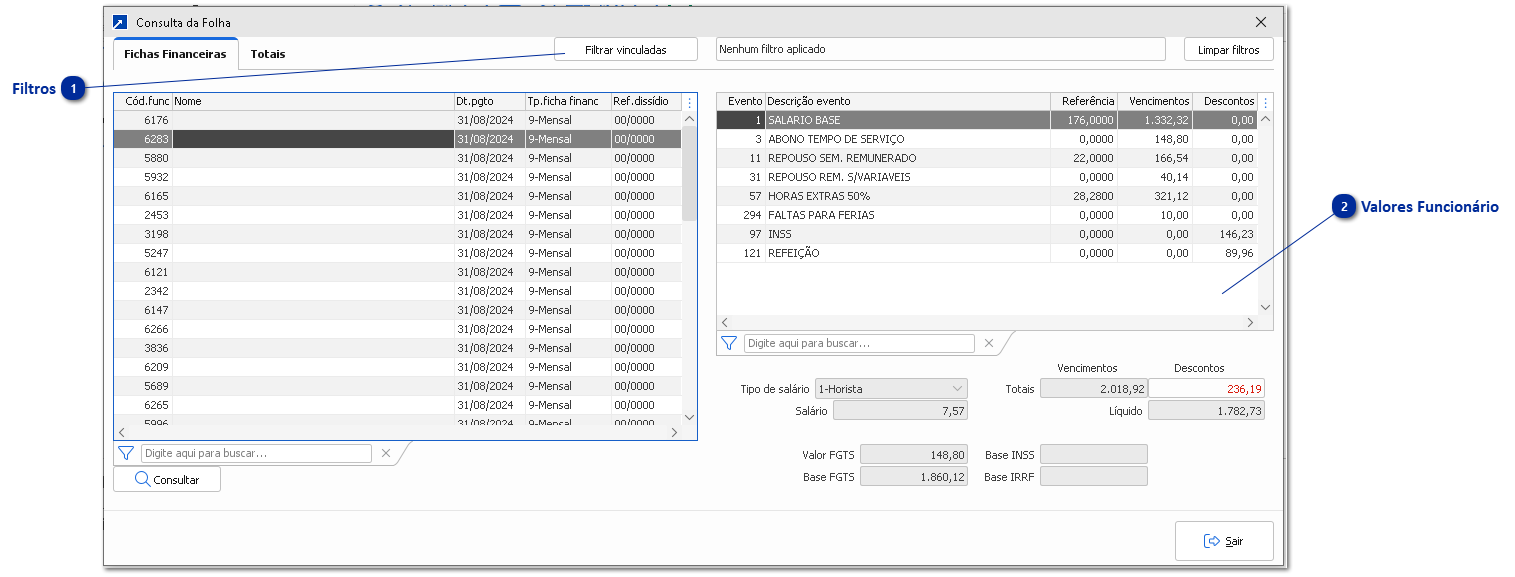
Task: Open employee grid column options menu
Action: click(x=689, y=102)
